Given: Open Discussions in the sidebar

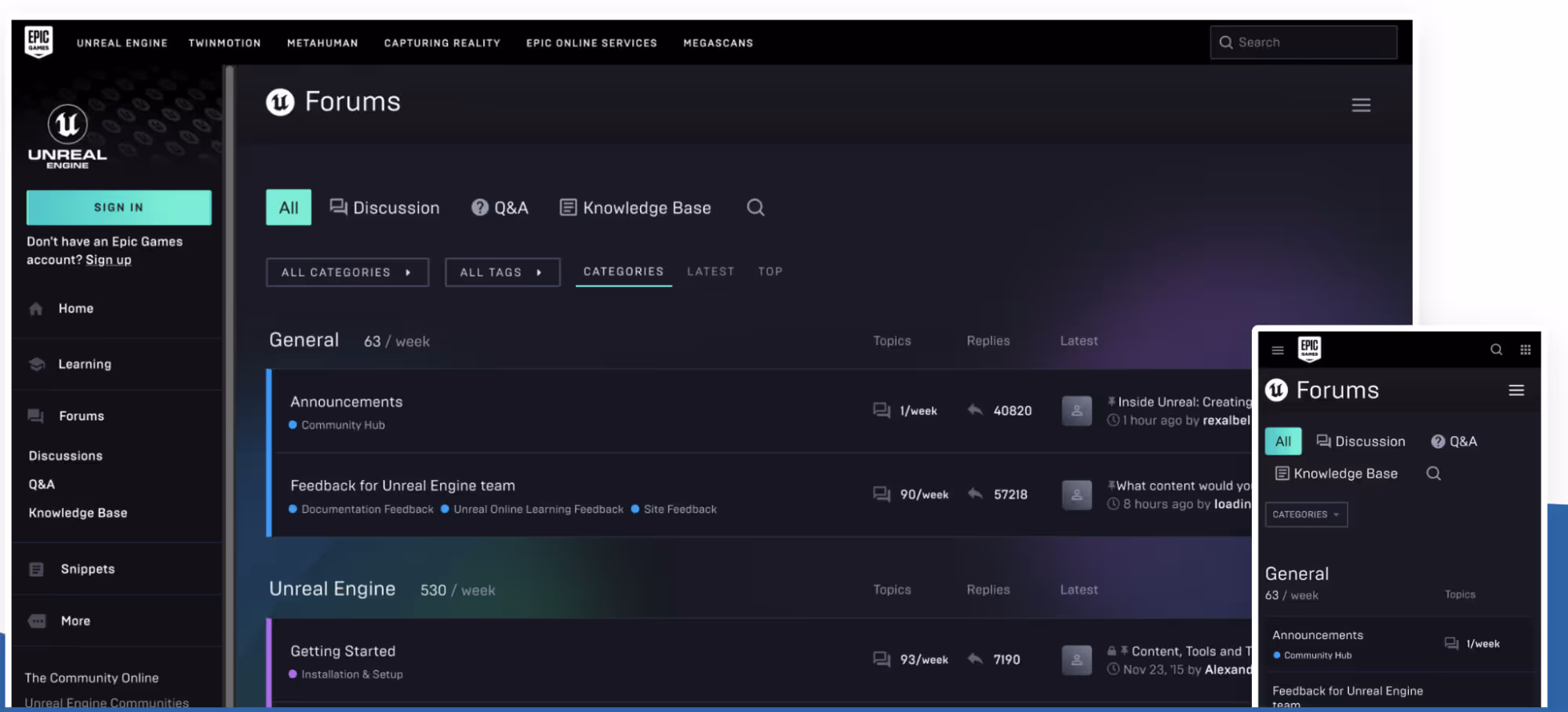Looking at the screenshot, I should (x=66, y=456).
